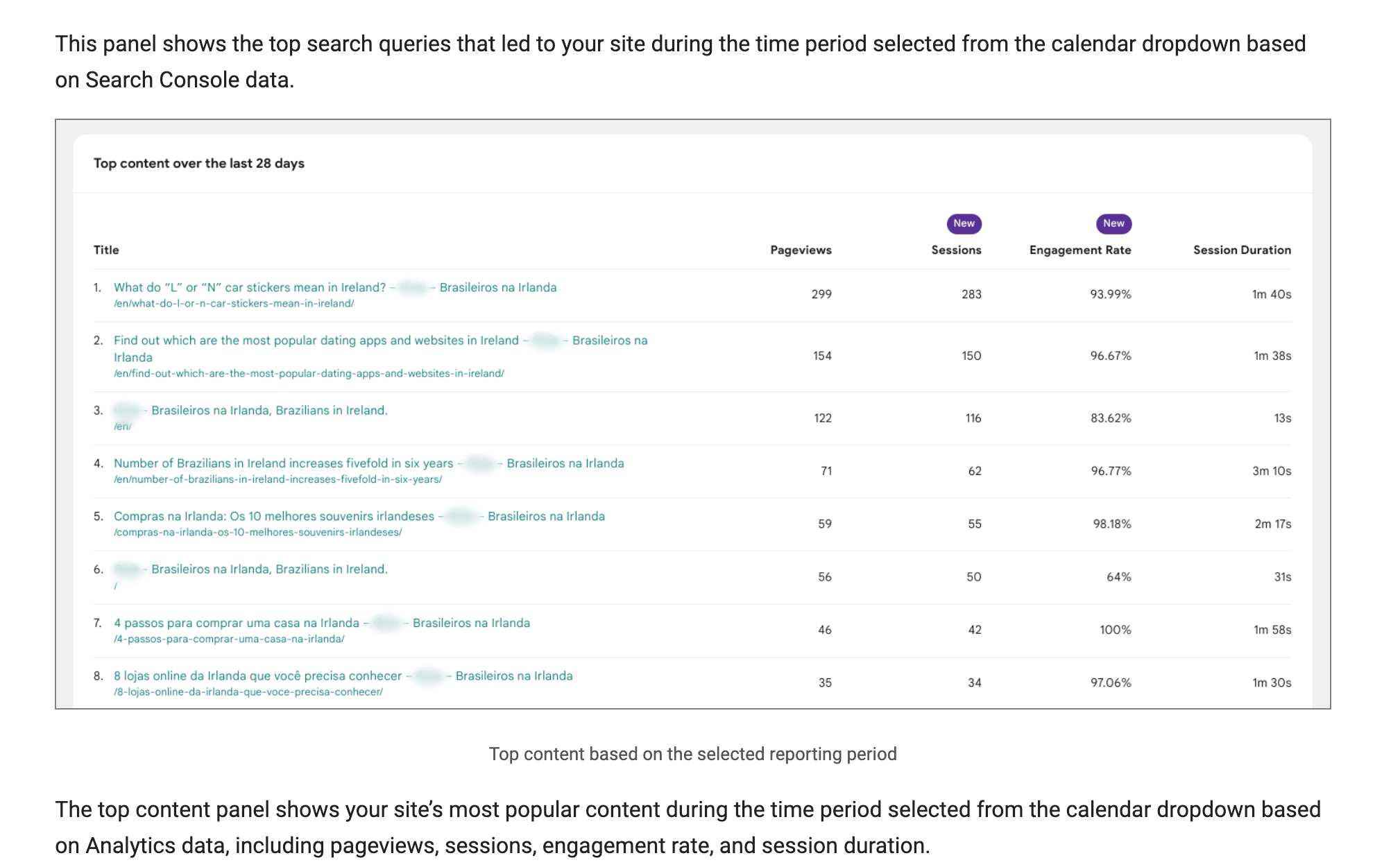Click the /en/find-out-which-are-the-most-popular-dating-apps URL

point(309,374)
